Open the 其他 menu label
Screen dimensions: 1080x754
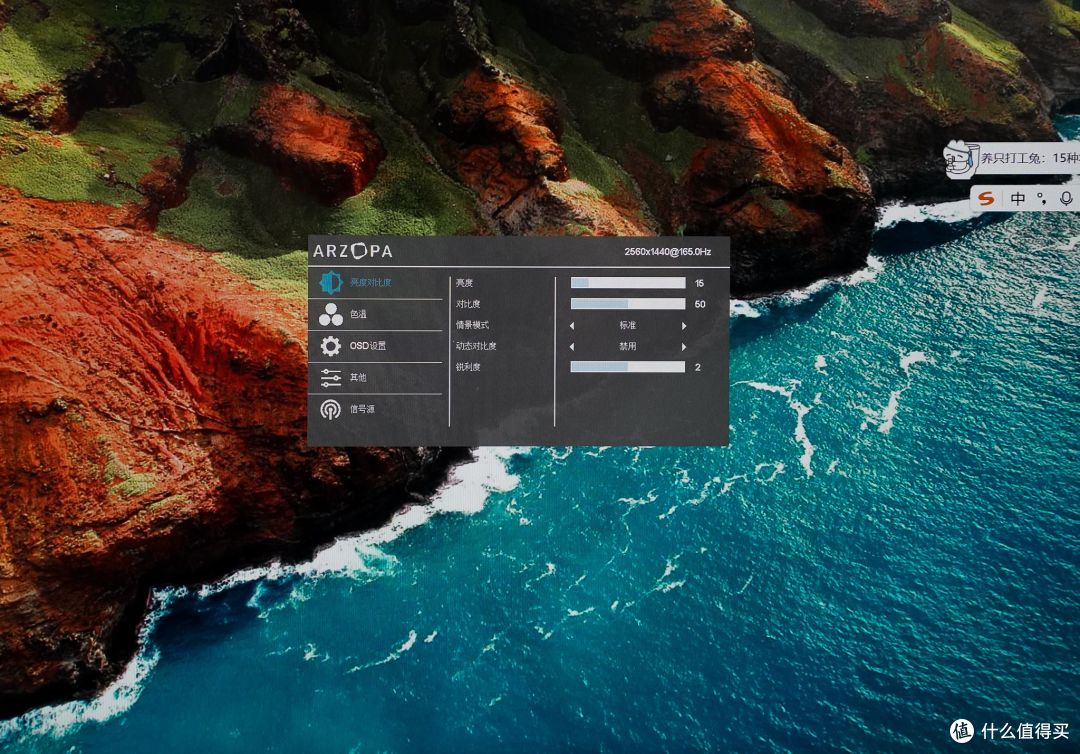[358, 377]
